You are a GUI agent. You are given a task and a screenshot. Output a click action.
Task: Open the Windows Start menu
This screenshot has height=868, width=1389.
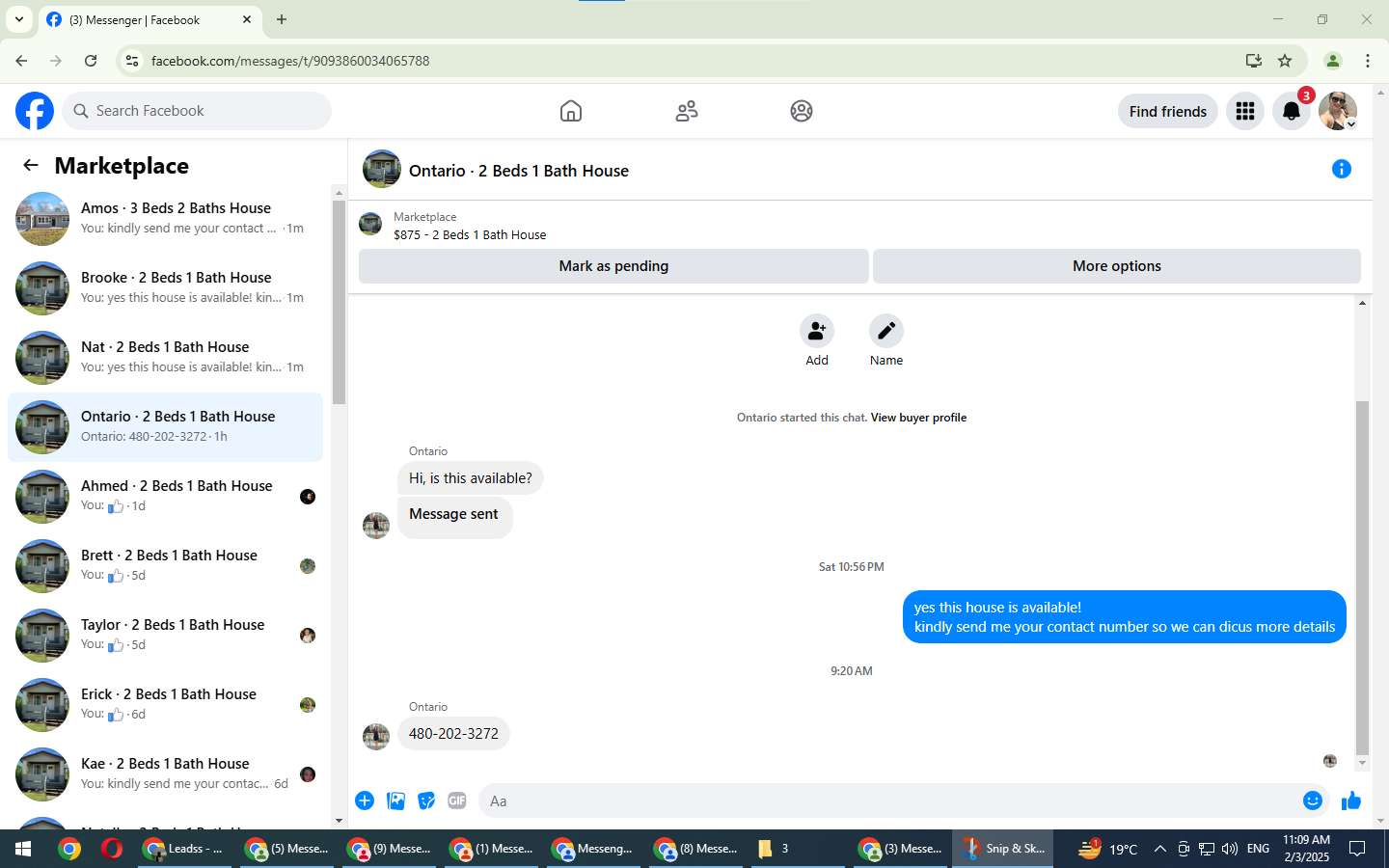(23, 849)
